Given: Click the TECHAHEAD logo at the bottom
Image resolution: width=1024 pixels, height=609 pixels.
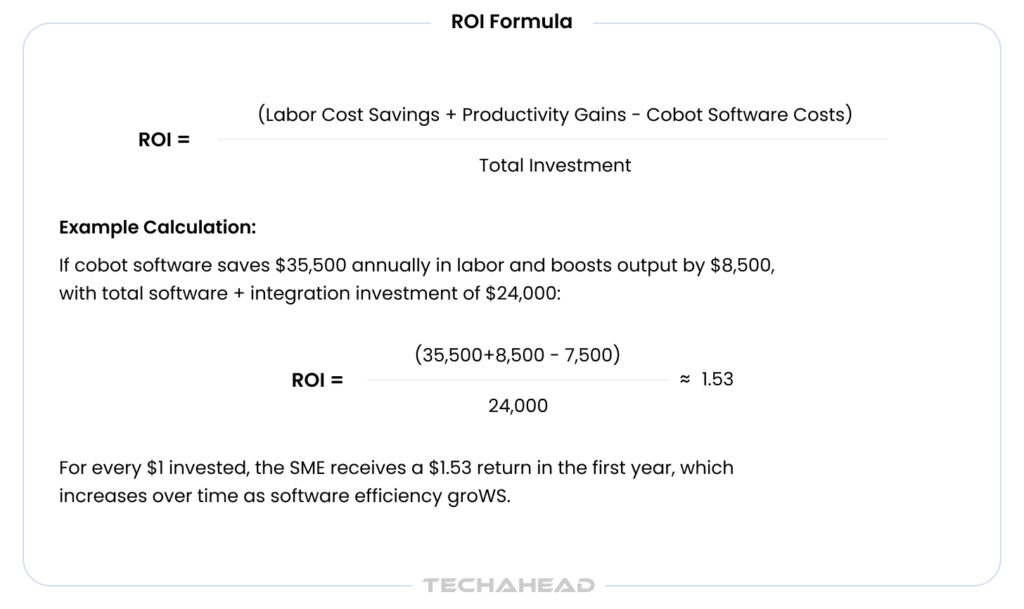Looking at the screenshot, I should tap(509, 585).
